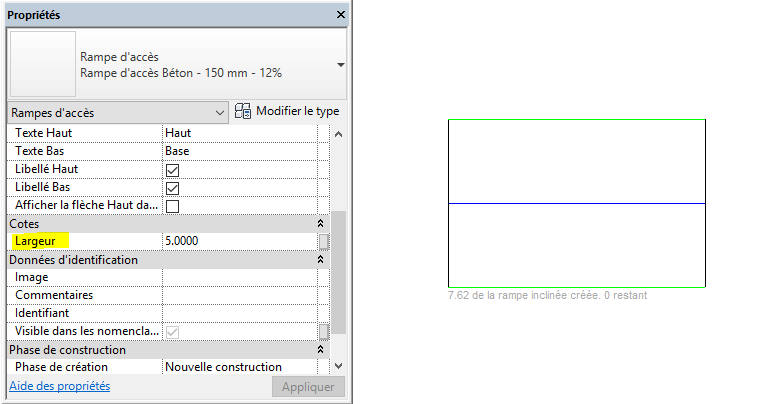Image resolution: width=768 pixels, height=404 pixels.
Task: Click the Appliquer button
Action: pos(308,387)
